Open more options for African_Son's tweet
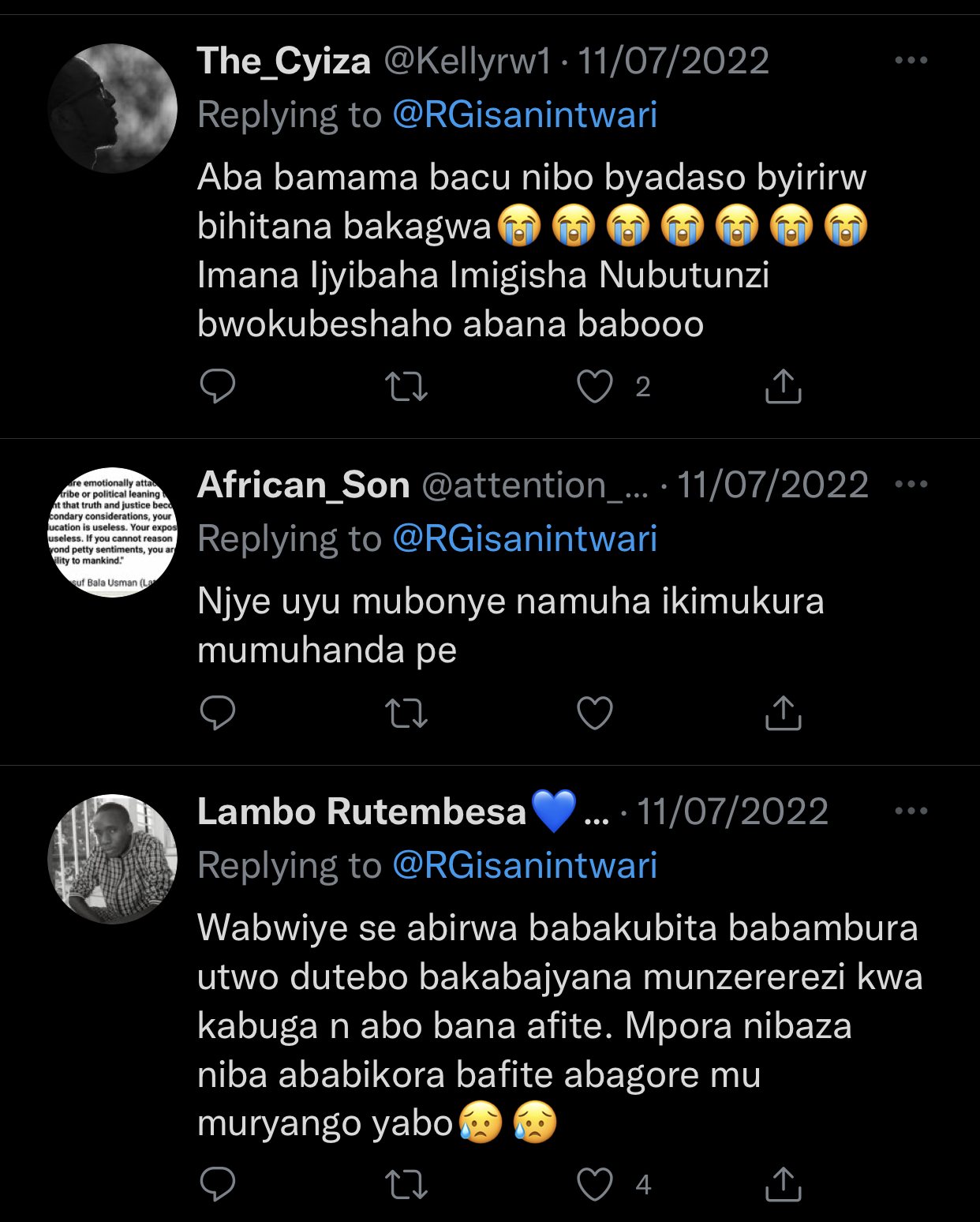This screenshot has height=1222, width=980. pos(911,484)
